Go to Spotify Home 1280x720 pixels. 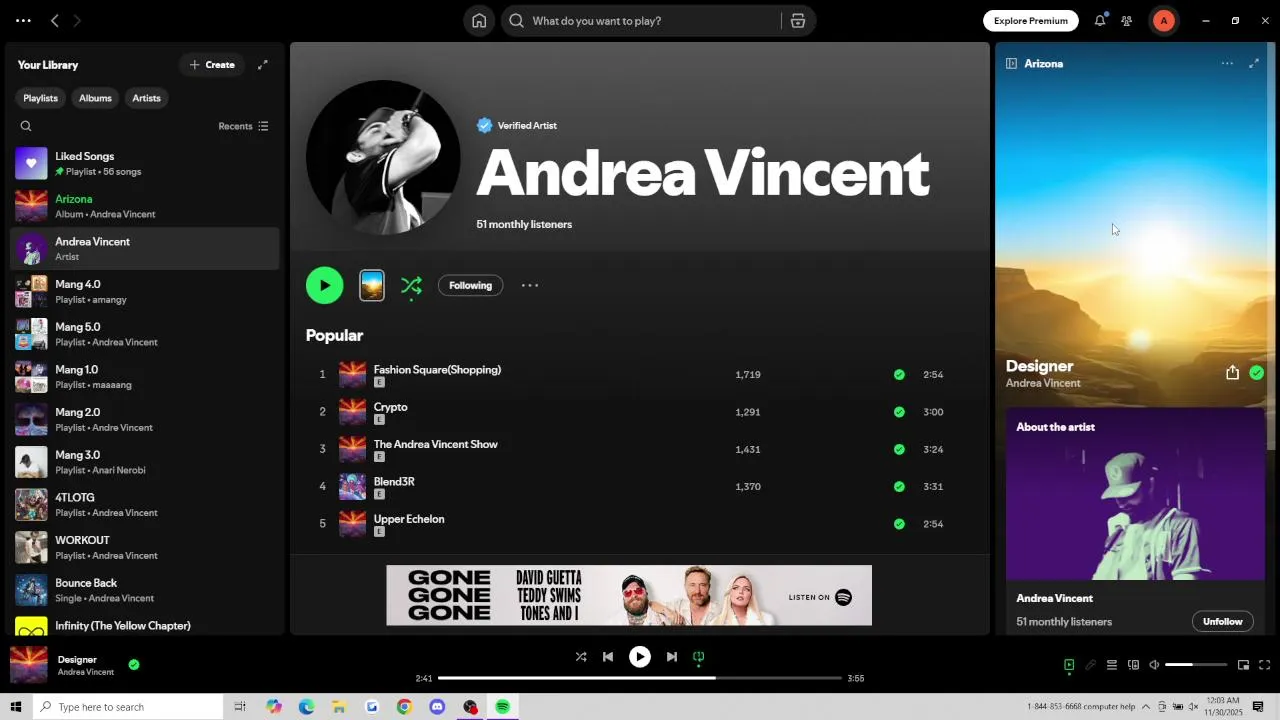click(479, 21)
